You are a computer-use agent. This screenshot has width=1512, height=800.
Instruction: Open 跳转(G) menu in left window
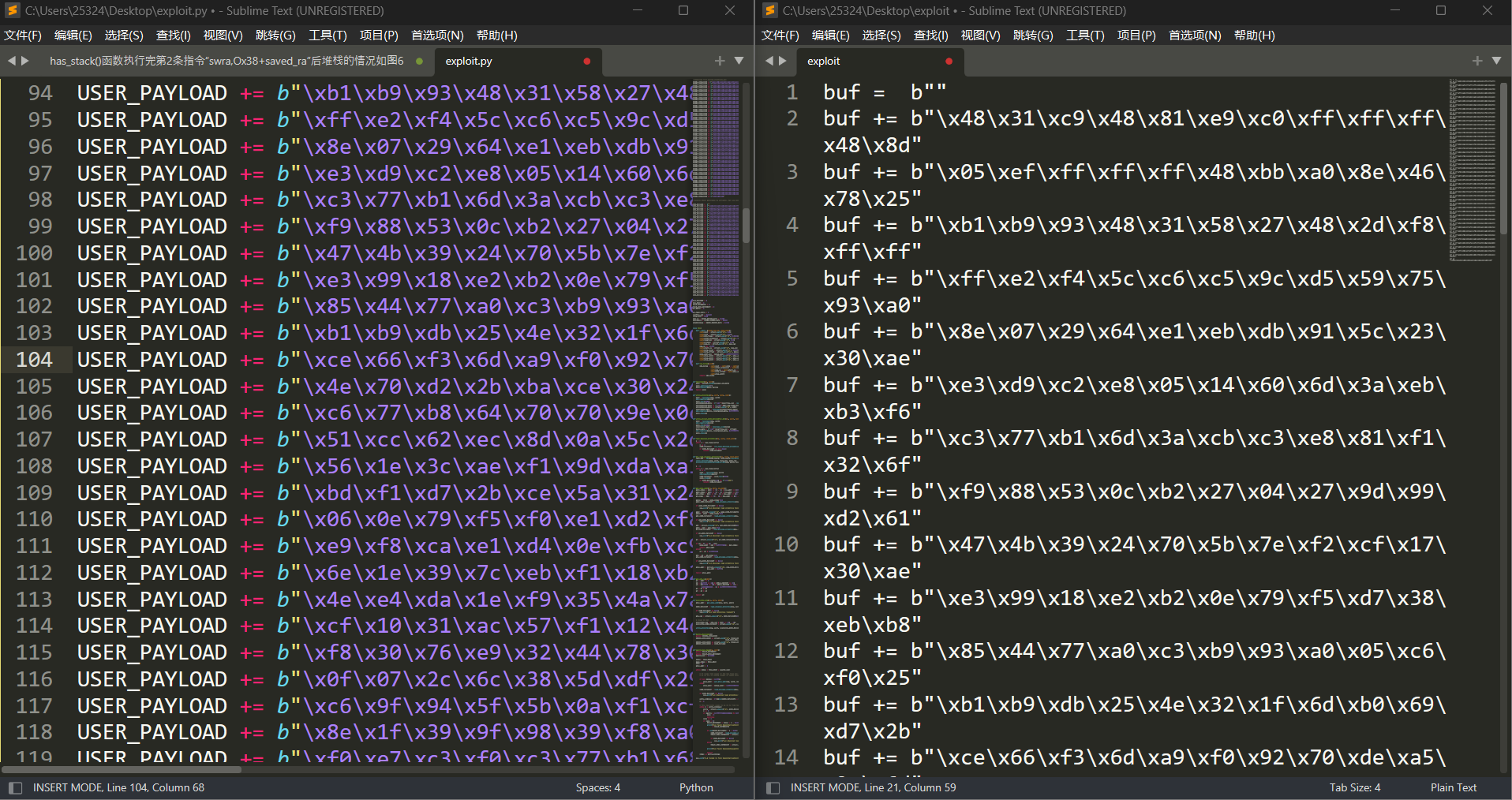[275, 36]
